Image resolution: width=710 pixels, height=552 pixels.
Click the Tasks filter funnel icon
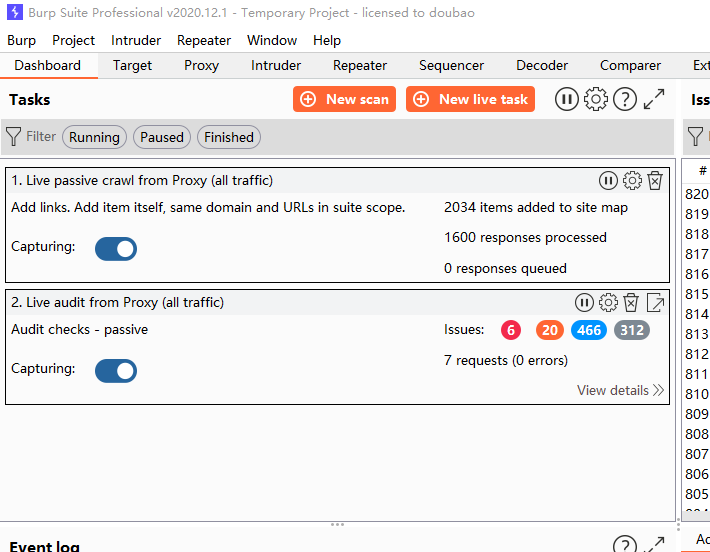pos(14,136)
